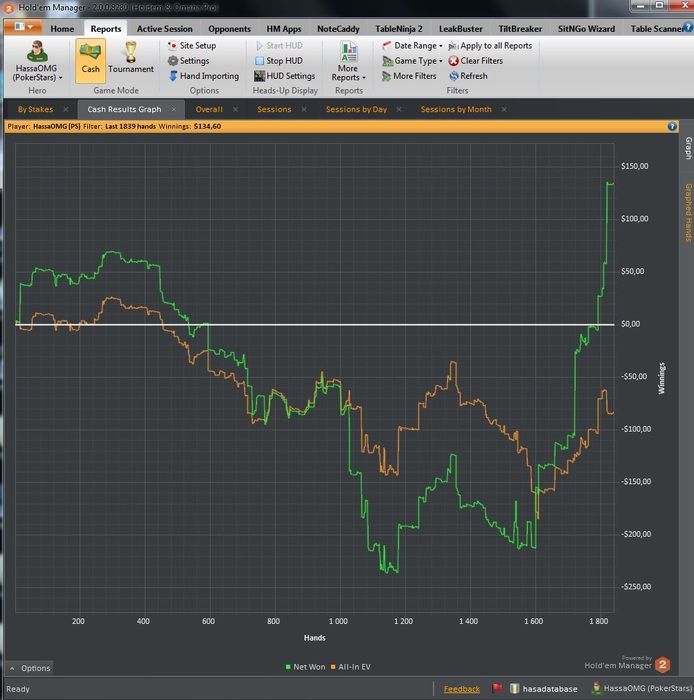Click the red flag status bar icon

point(497,688)
